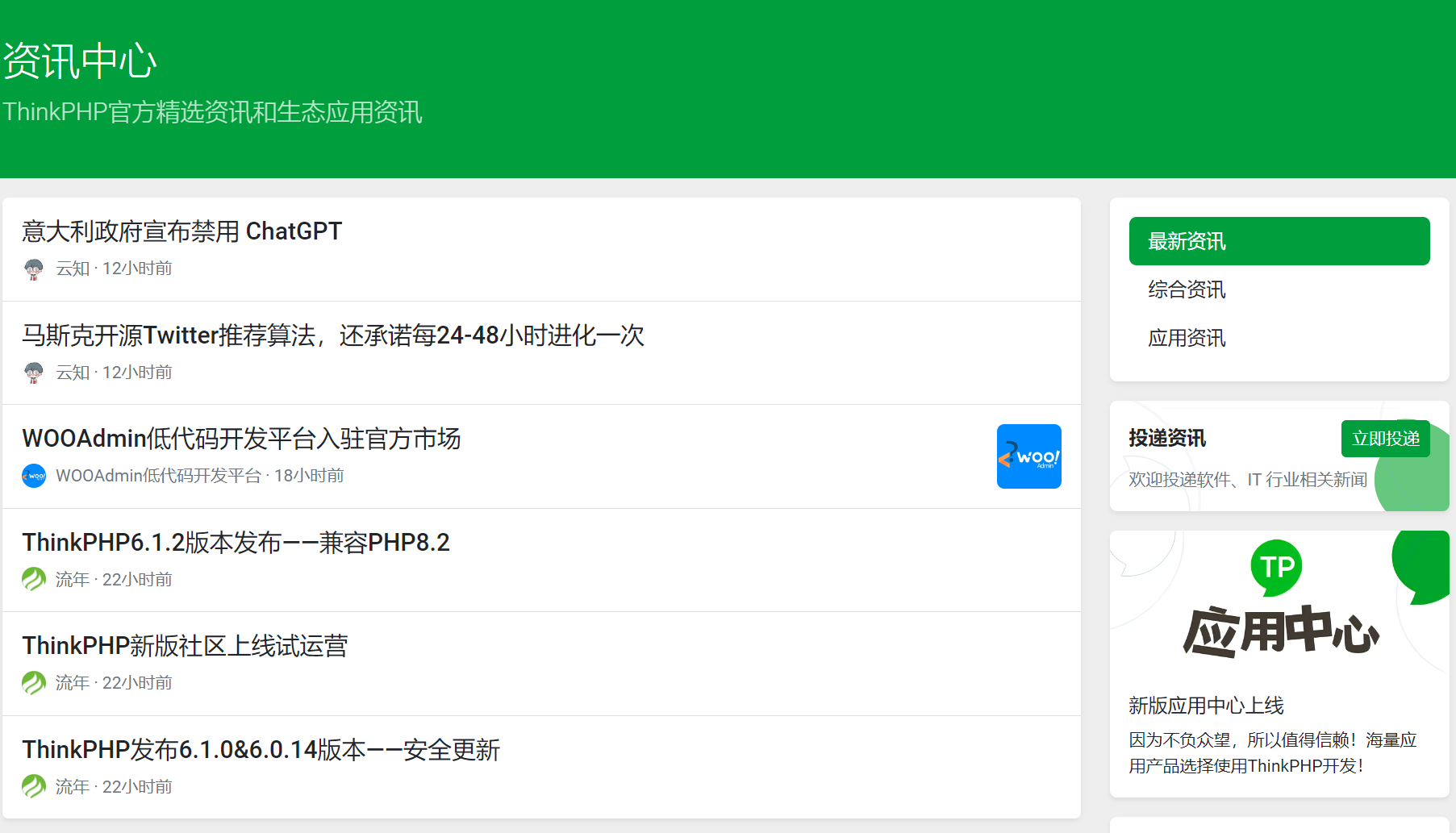Click description 因为不不负众望 text under 应用中心
Image resolution: width=1456 pixels, height=833 pixels.
point(1273,752)
